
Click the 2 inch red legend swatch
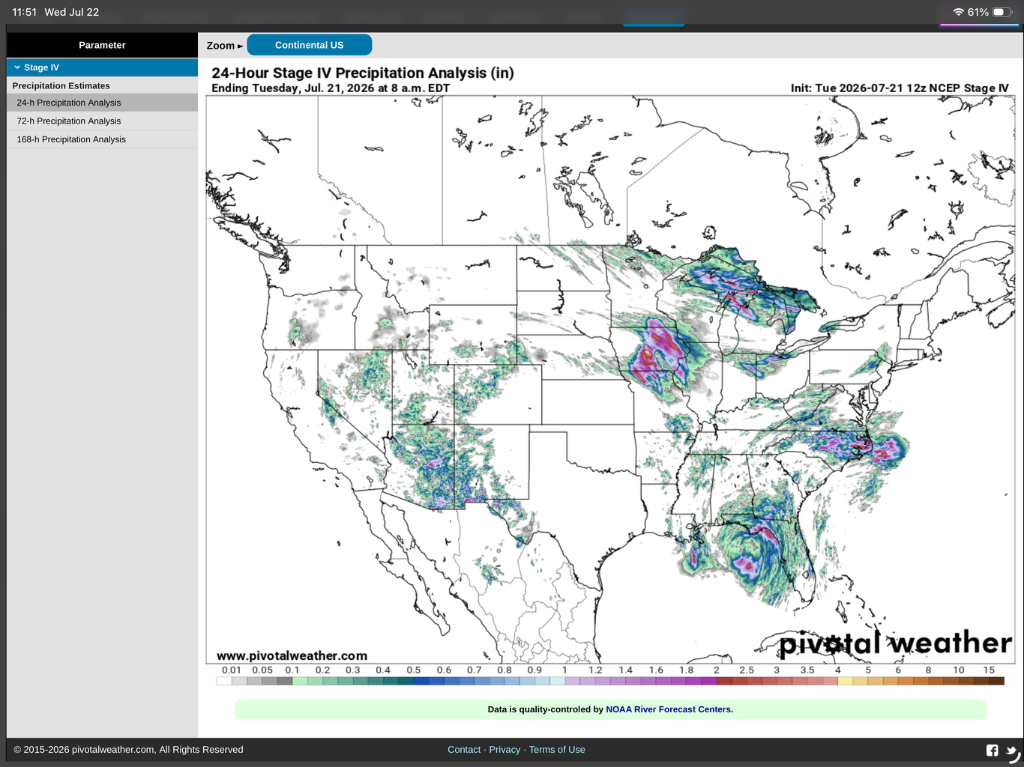(x=724, y=681)
